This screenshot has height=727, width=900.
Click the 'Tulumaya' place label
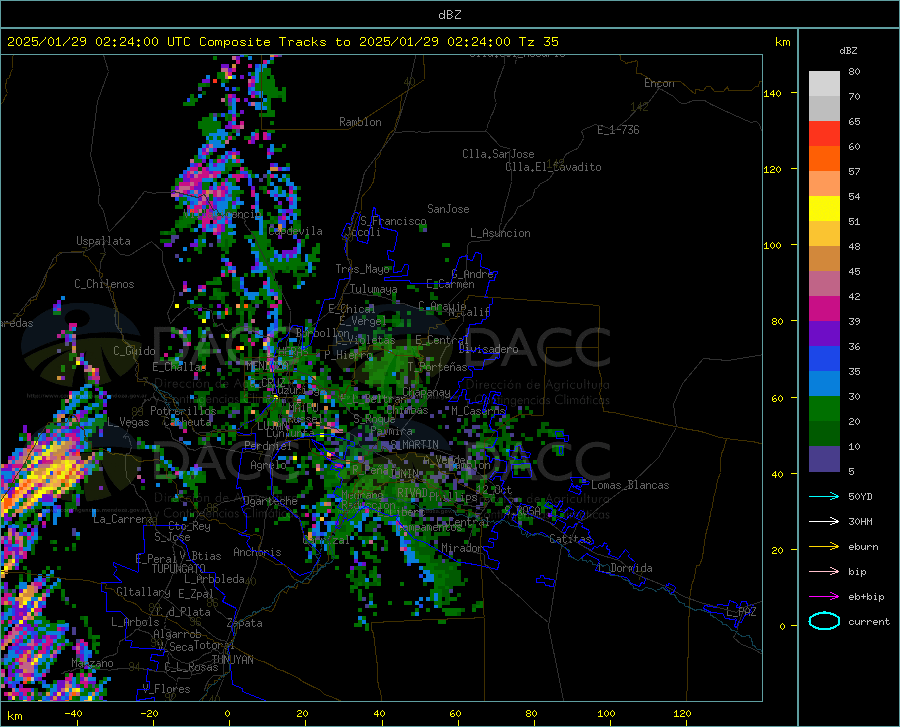[x=373, y=289]
